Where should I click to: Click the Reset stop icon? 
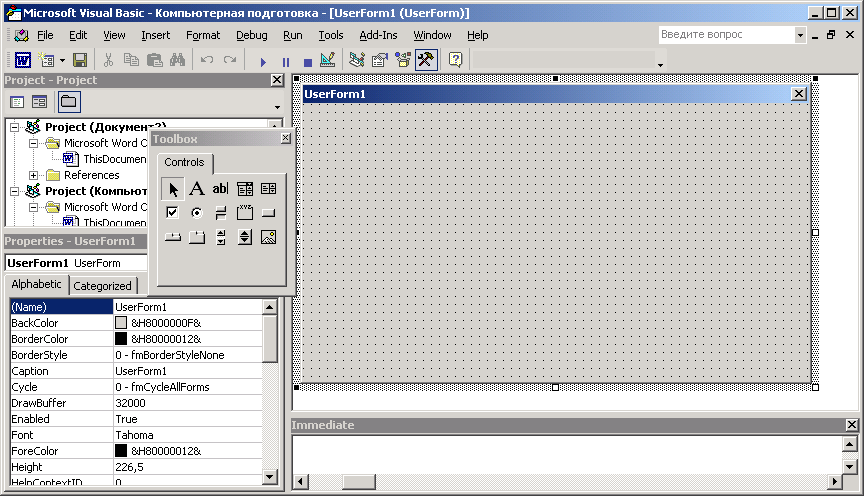tap(308, 62)
